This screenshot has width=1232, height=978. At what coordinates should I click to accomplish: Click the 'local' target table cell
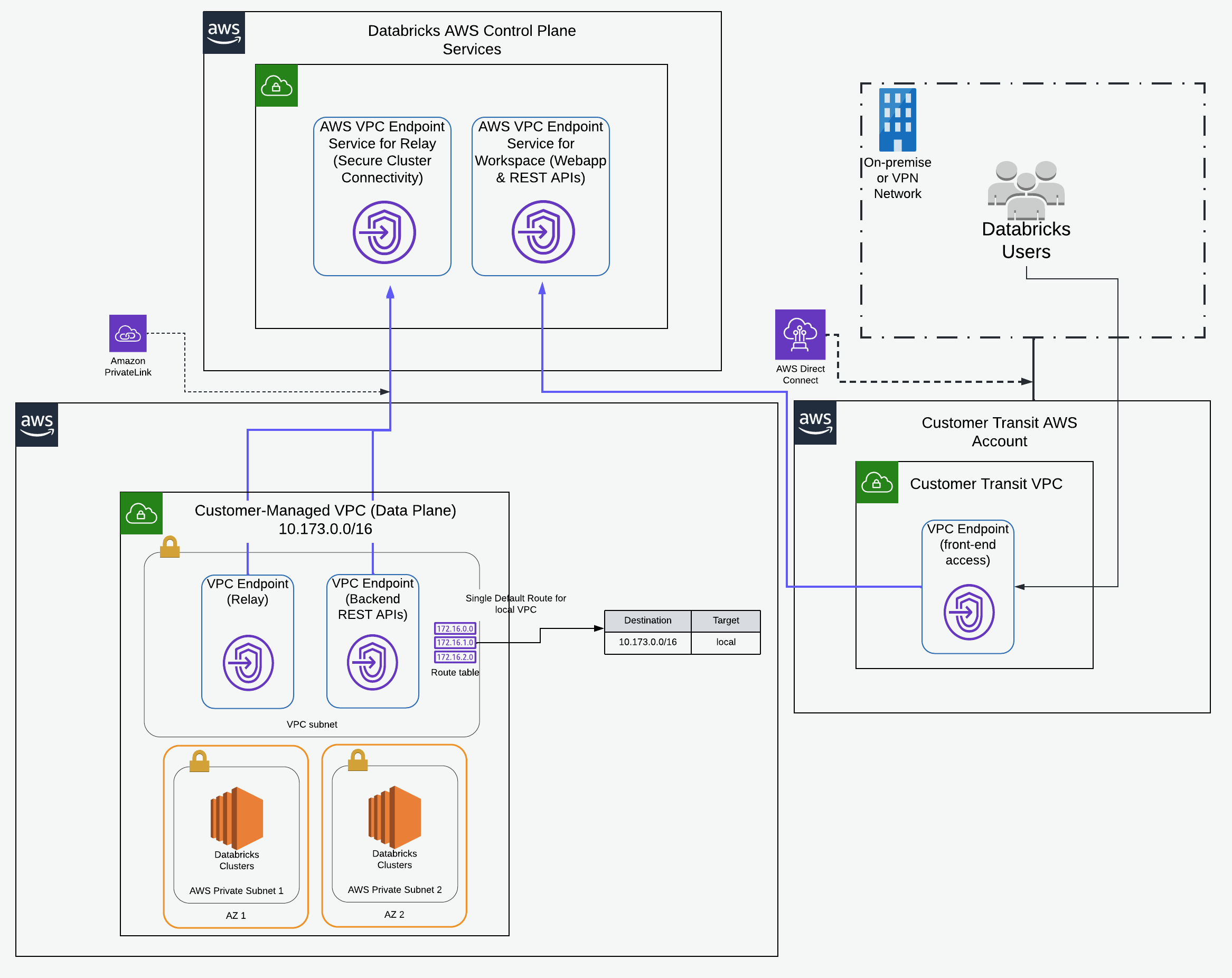[726, 642]
